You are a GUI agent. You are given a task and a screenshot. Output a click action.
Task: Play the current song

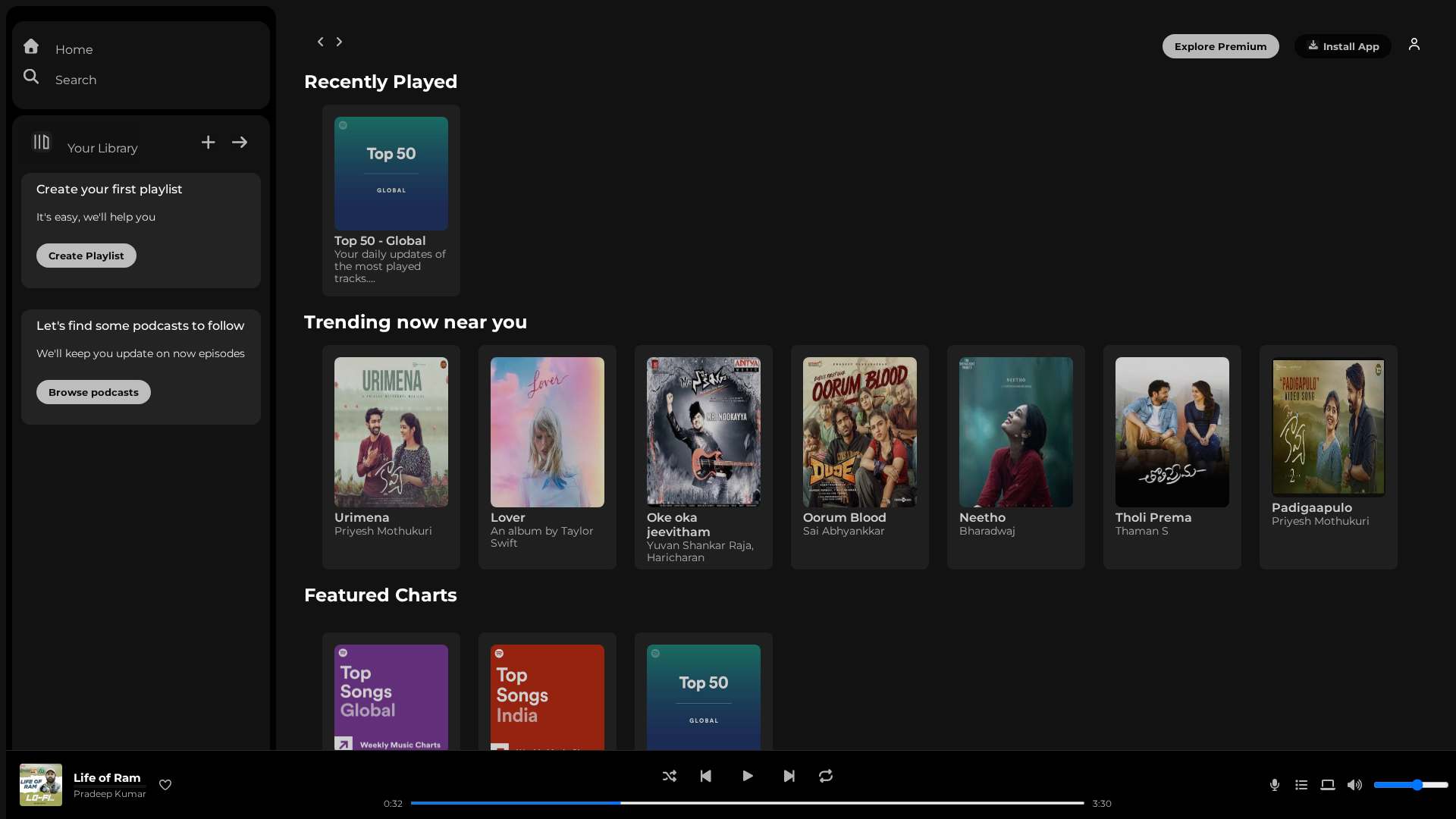click(x=748, y=776)
